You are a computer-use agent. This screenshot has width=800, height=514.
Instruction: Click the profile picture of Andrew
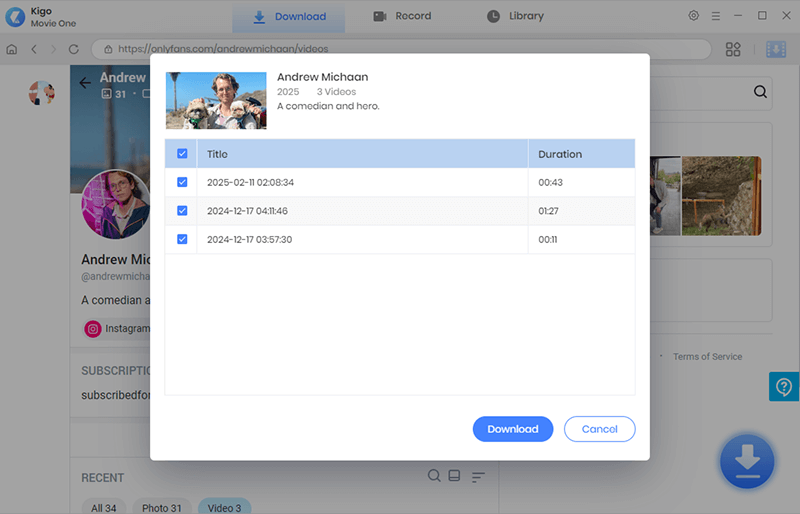click(x=116, y=204)
